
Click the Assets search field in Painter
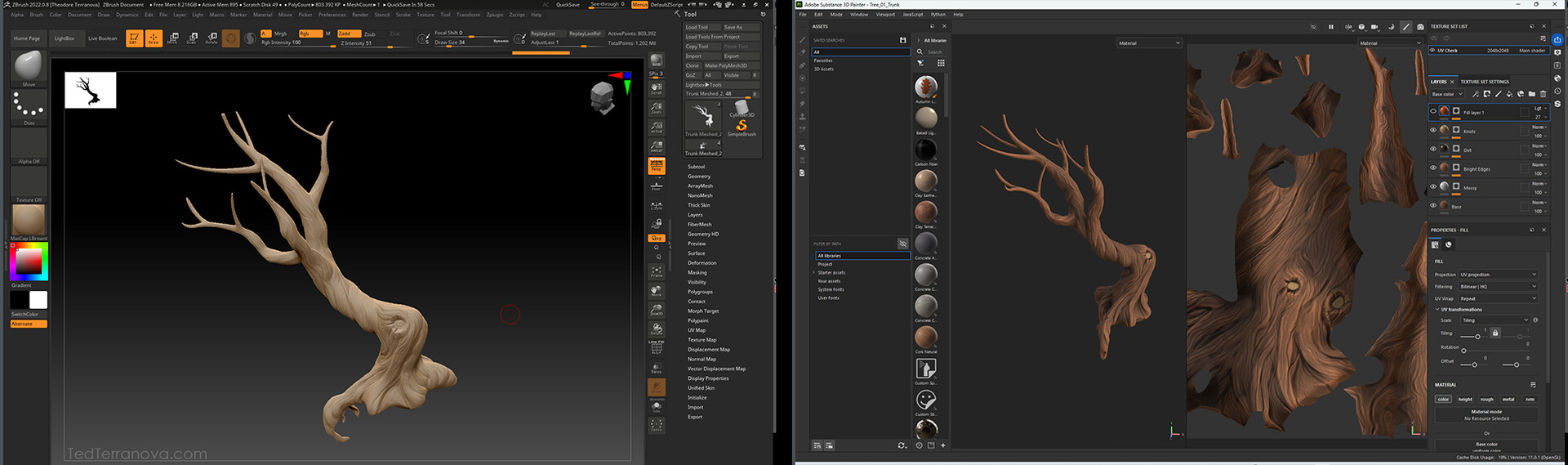coord(936,51)
